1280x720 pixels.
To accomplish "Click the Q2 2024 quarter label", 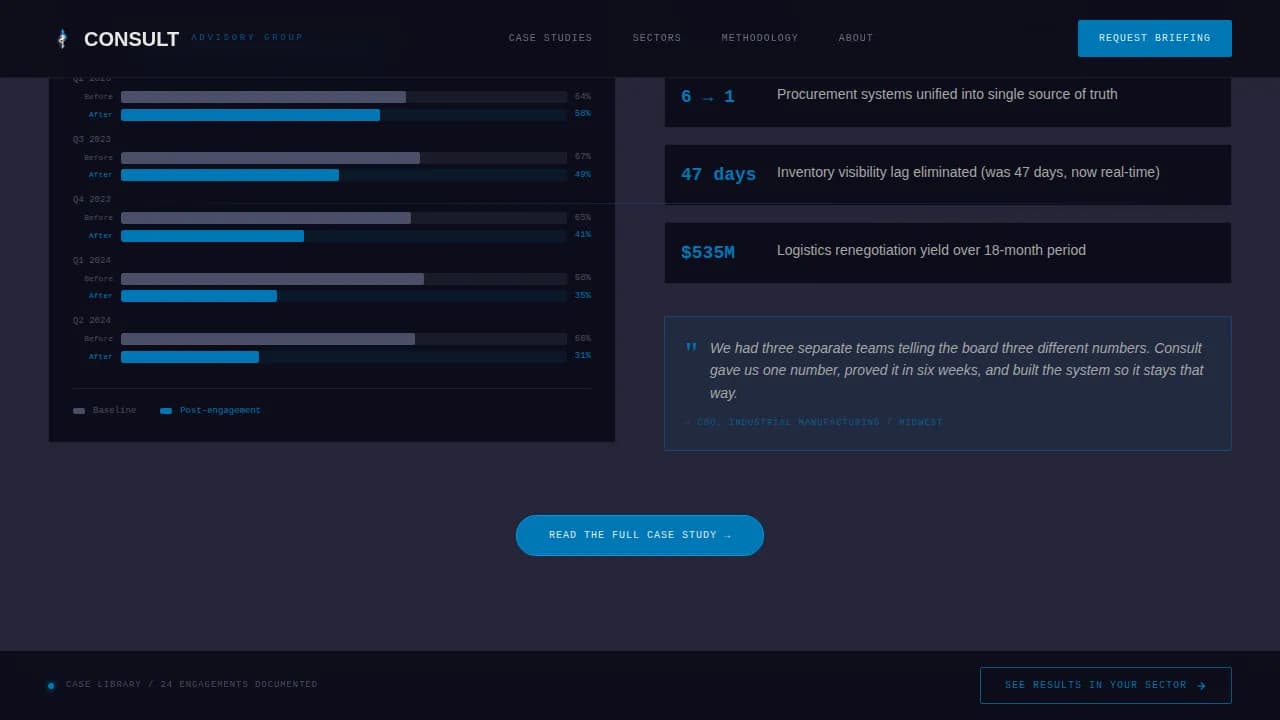I will [x=92, y=321].
